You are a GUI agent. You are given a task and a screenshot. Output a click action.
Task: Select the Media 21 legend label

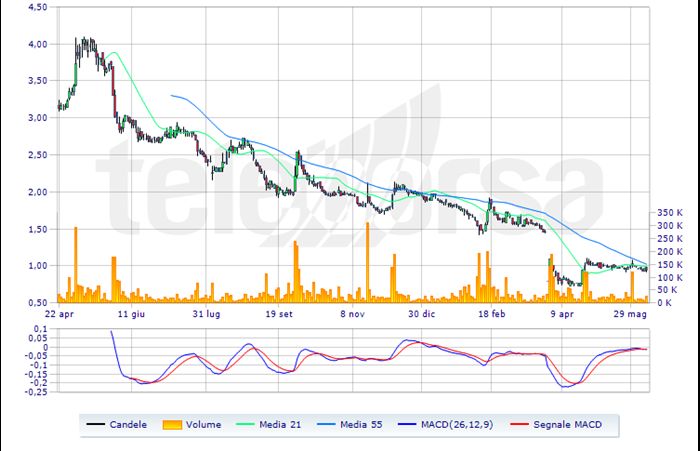pyautogui.click(x=280, y=425)
